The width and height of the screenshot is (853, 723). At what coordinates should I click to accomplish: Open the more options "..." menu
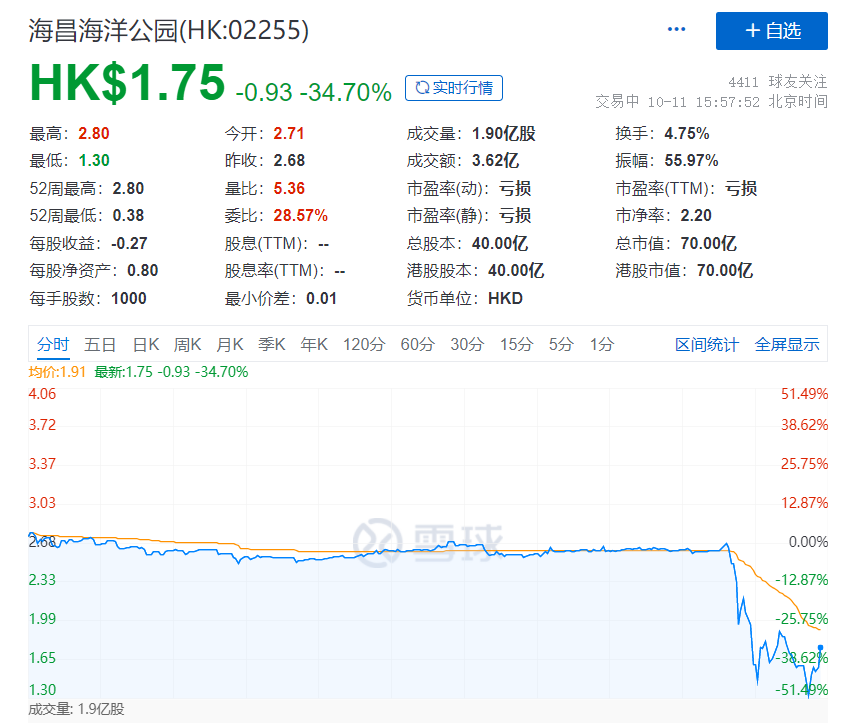point(676,30)
